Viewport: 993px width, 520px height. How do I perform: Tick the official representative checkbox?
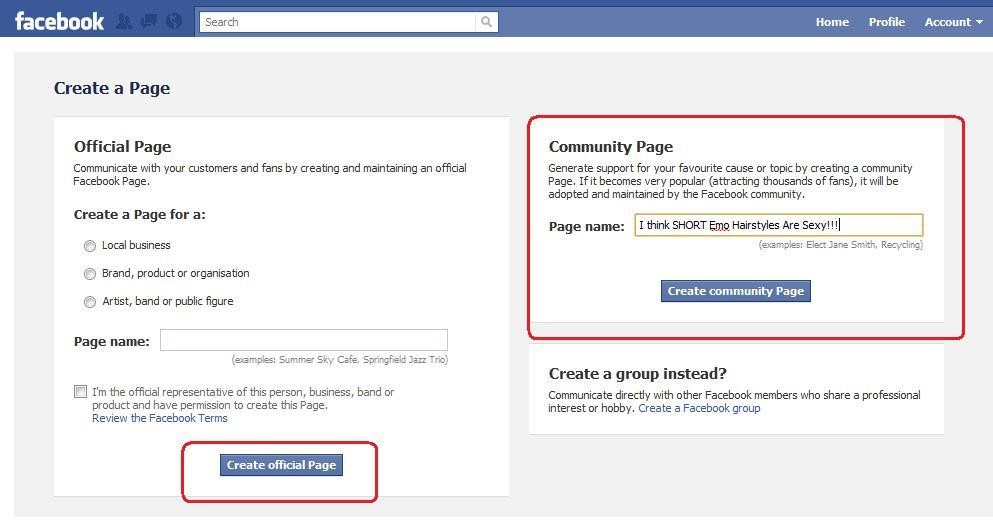pyautogui.click(x=80, y=392)
